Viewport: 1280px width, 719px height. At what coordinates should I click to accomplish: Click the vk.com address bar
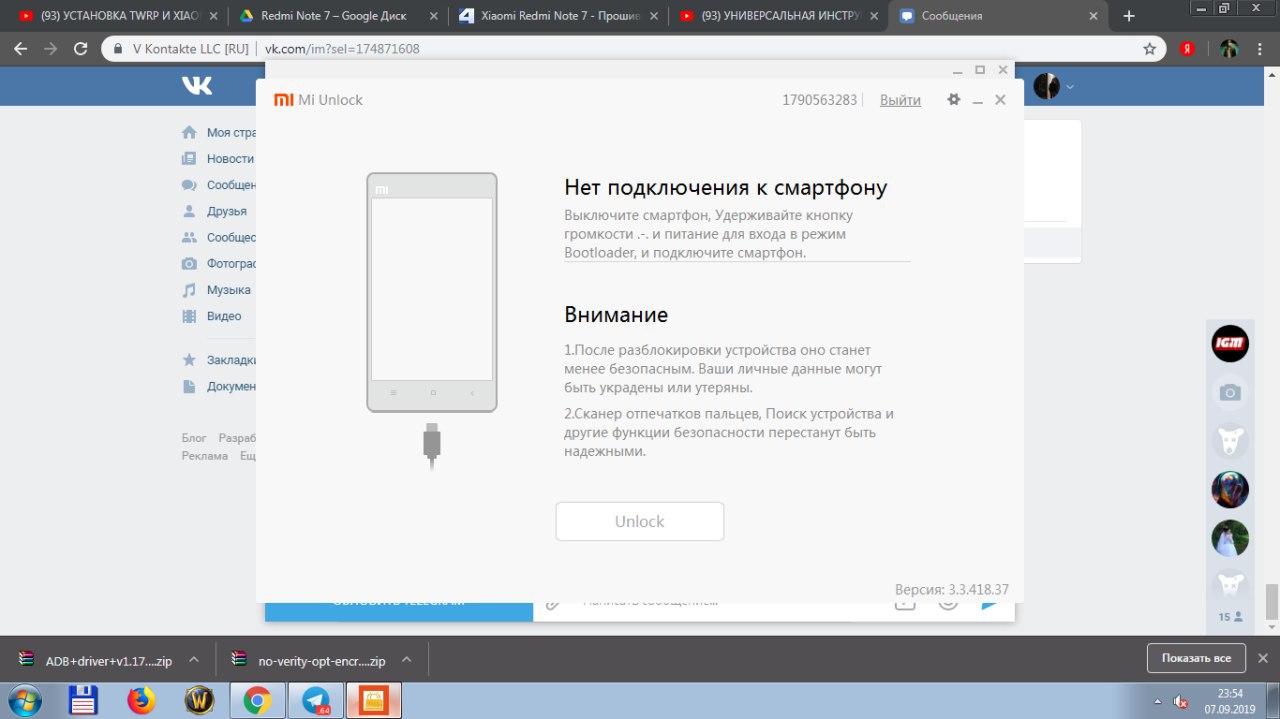click(x=634, y=48)
